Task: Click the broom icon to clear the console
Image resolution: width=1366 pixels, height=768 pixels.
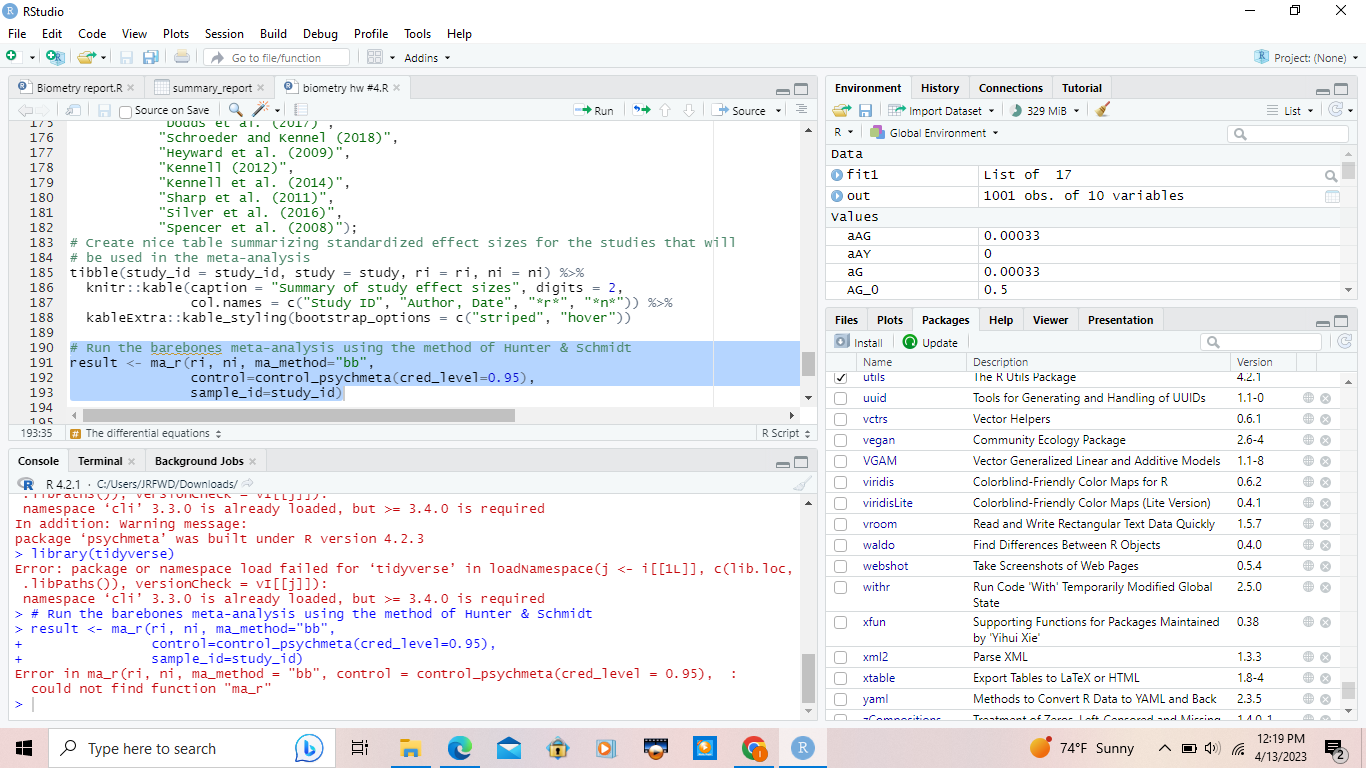Action: point(802,484)
